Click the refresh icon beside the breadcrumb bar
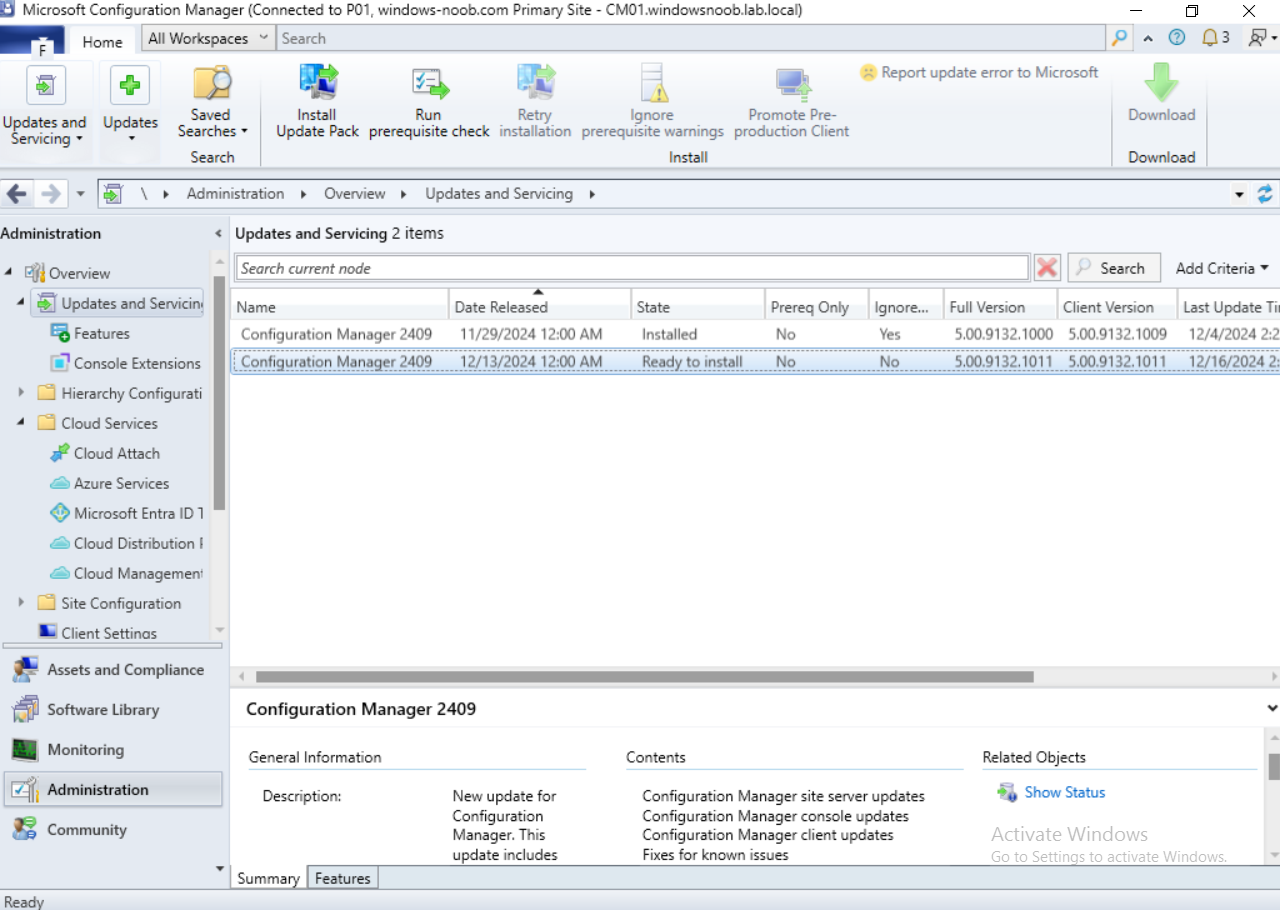Viewport: 1280px width, 910px height. (1265, 194)
